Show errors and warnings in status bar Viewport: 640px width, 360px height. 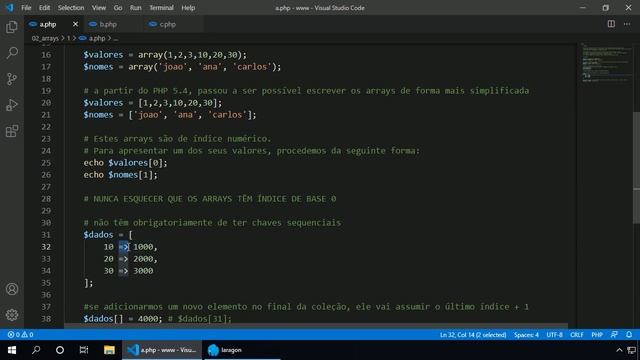20,335
